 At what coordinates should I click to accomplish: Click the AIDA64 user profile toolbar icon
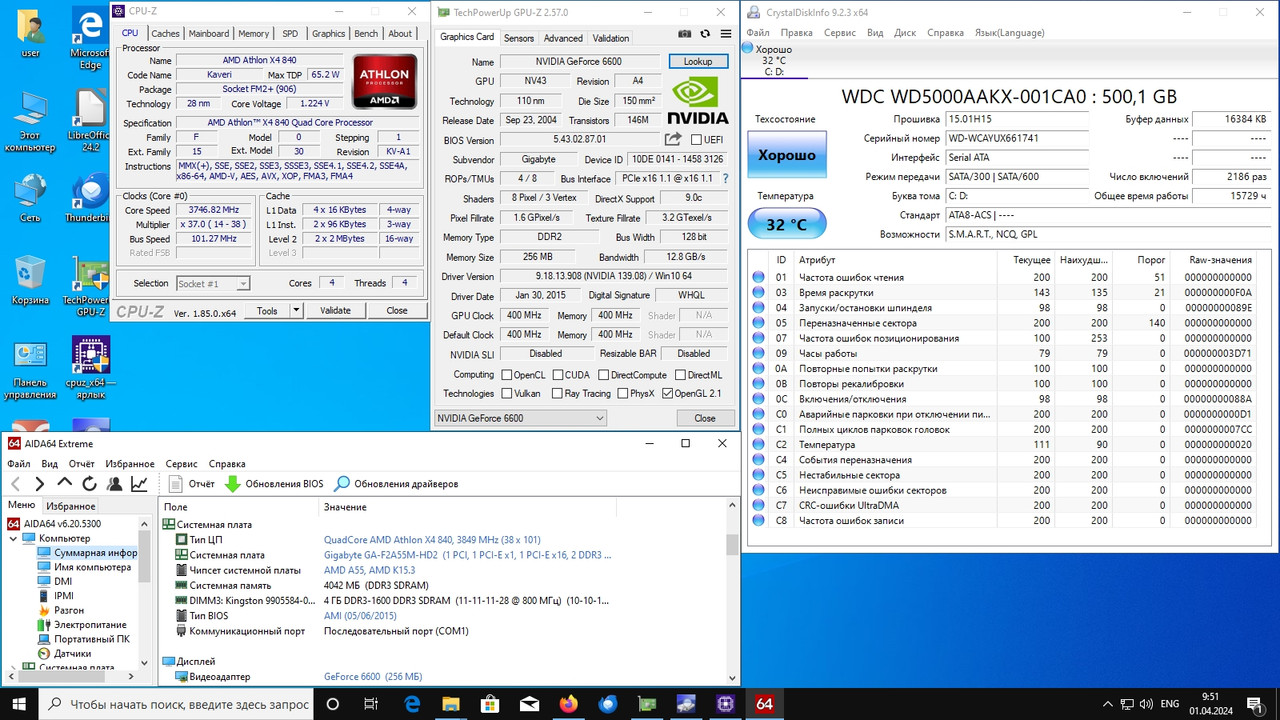pos(115,484)
